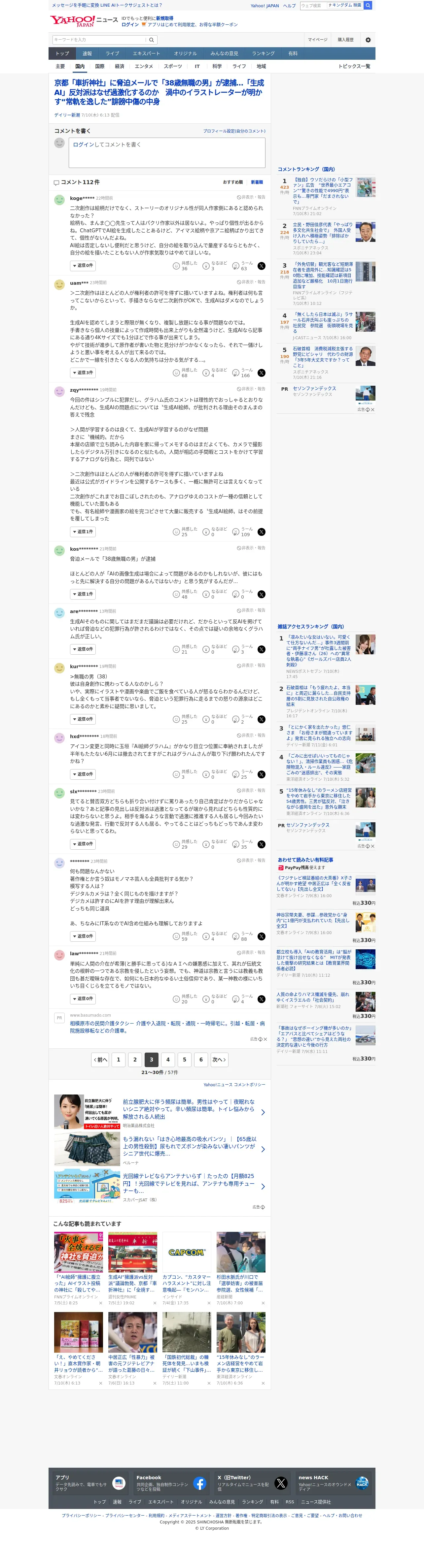Click the Yahoo! JAPAN News logo
The image size is (424, 1568).
coord(84,21)
